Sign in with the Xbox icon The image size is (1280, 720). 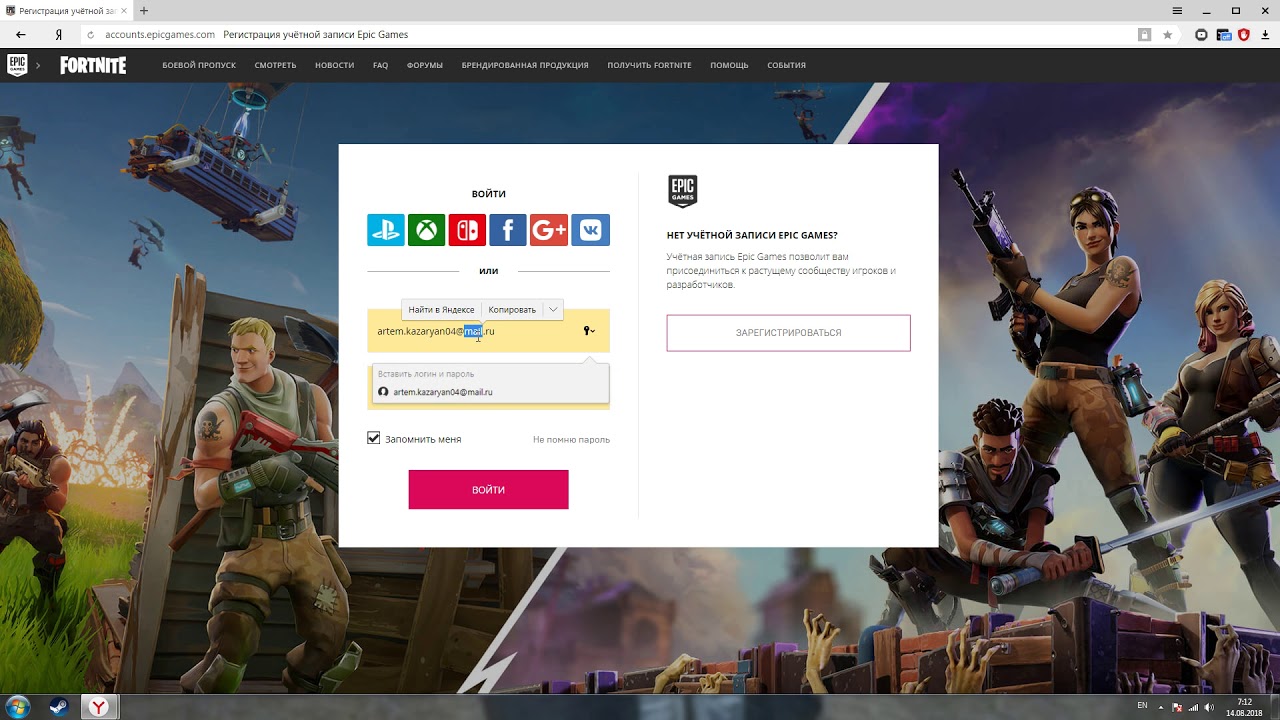427,230
